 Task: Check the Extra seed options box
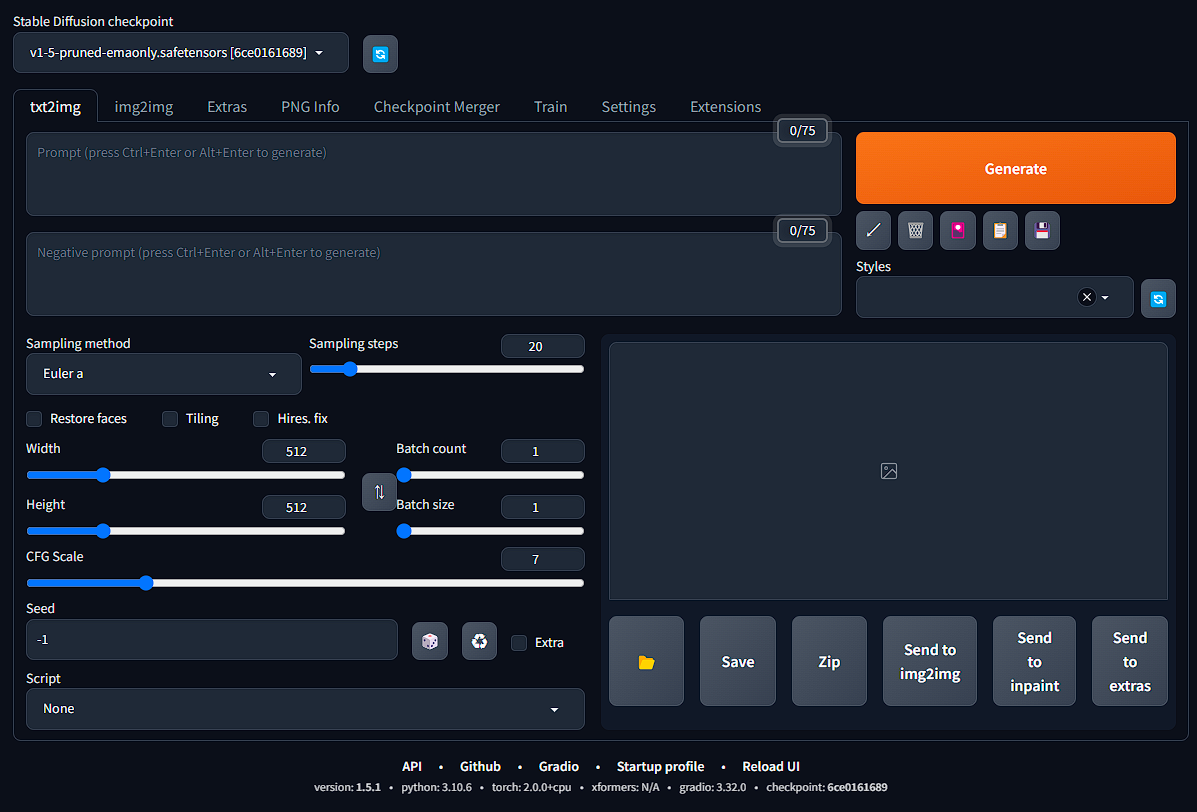tap(519, 643)
